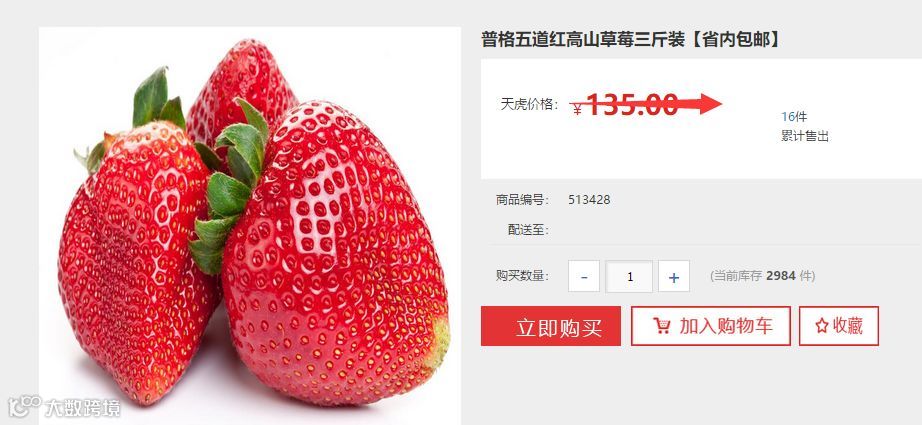The width and height of the screenshot is (922, 425).
Task: Click the yuan currency symbol
Action: [x=577, y=109]
